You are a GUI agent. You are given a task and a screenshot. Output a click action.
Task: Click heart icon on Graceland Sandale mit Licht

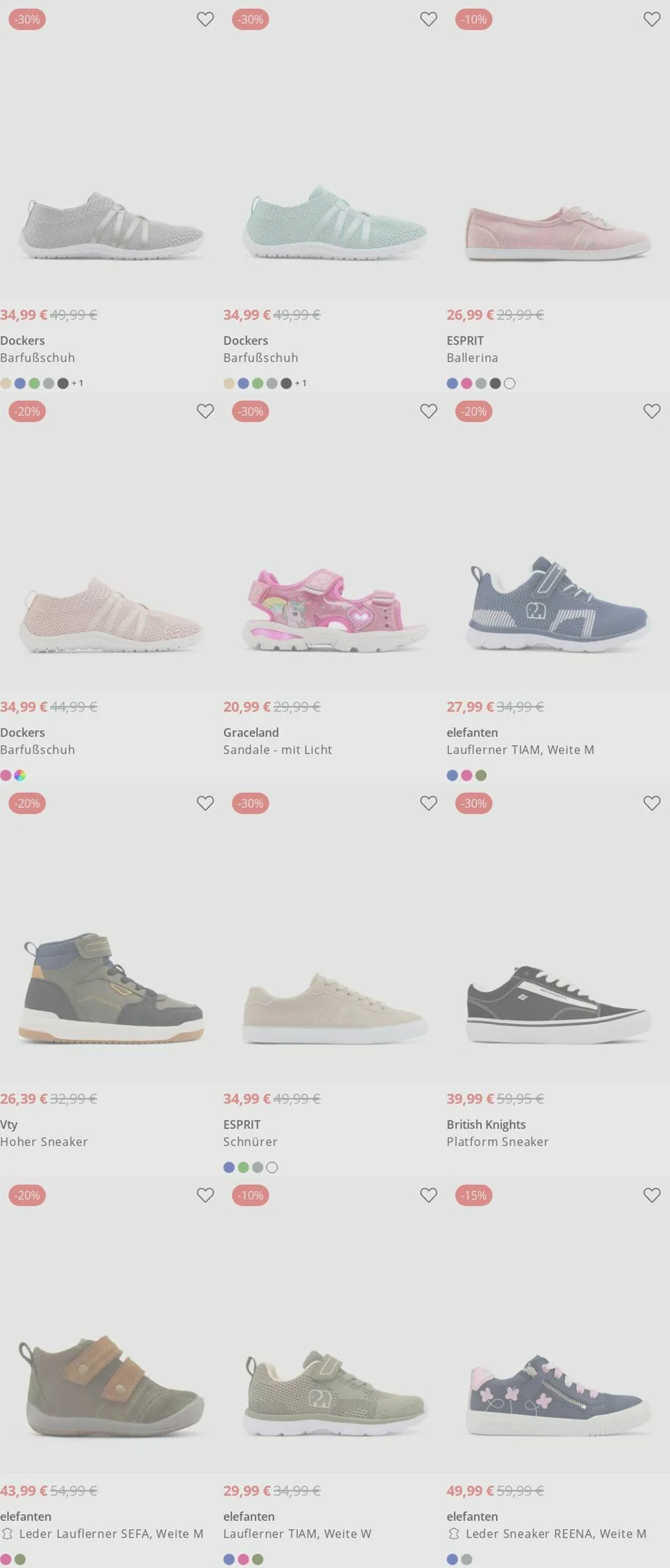coord(429,411)
